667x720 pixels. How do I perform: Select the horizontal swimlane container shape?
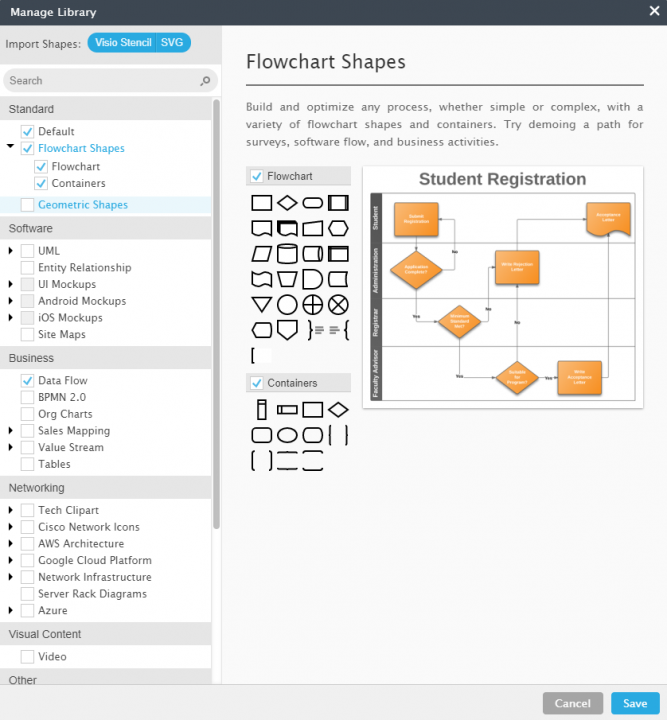(x=287, y=410)
